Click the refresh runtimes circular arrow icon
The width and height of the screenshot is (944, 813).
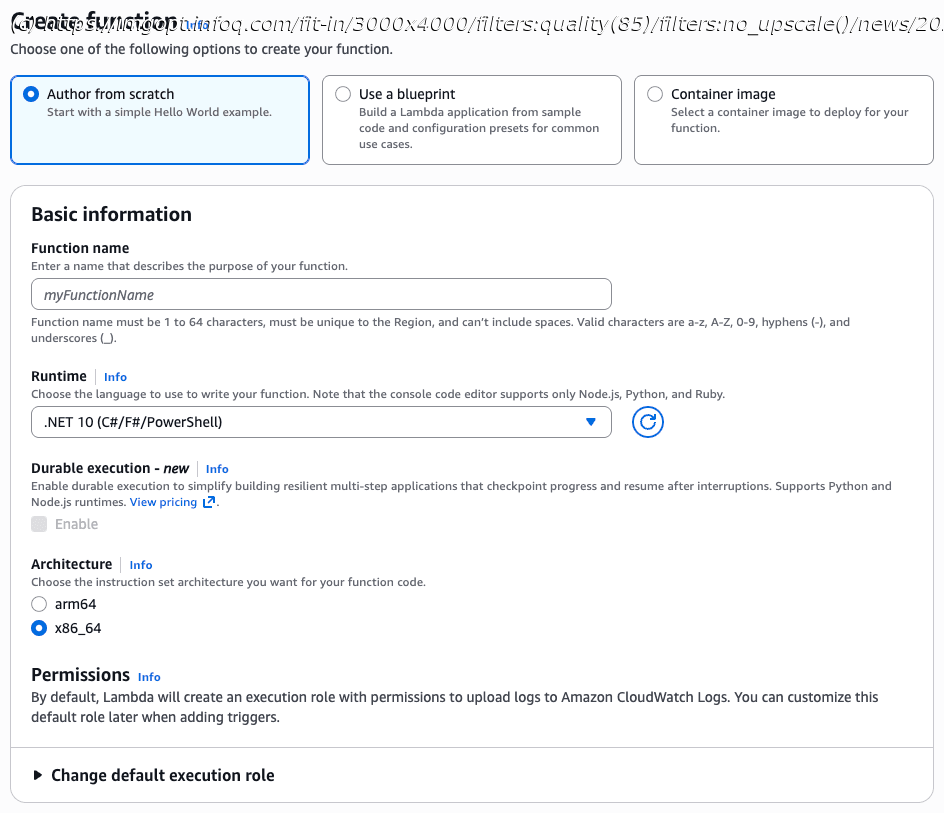(x=648, y=422)
